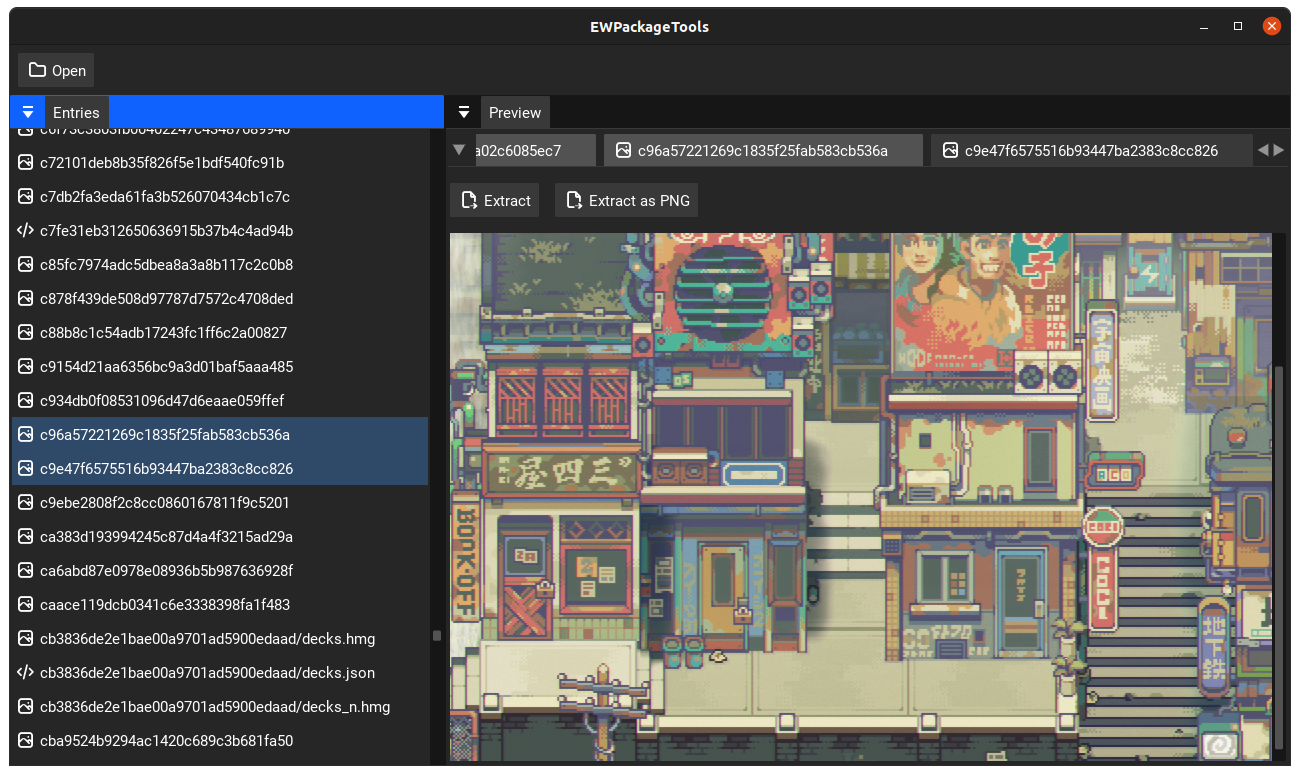The width and height of the screenshot is (1300, 775).
Task: Select entry ca383d193994245c87d4a4f3215ad29a
Action: [x=220, y=536]
